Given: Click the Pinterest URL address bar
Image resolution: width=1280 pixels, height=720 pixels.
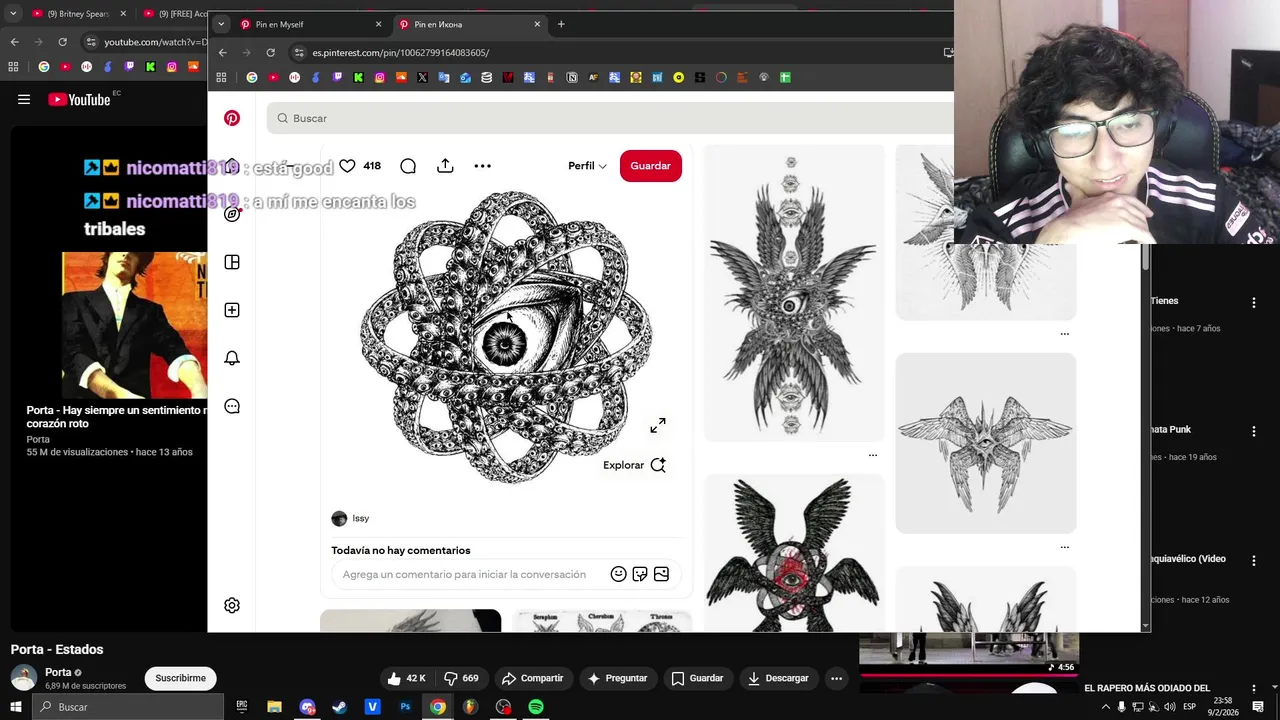Looking at the screenshot, I should (x=620, y=52).
